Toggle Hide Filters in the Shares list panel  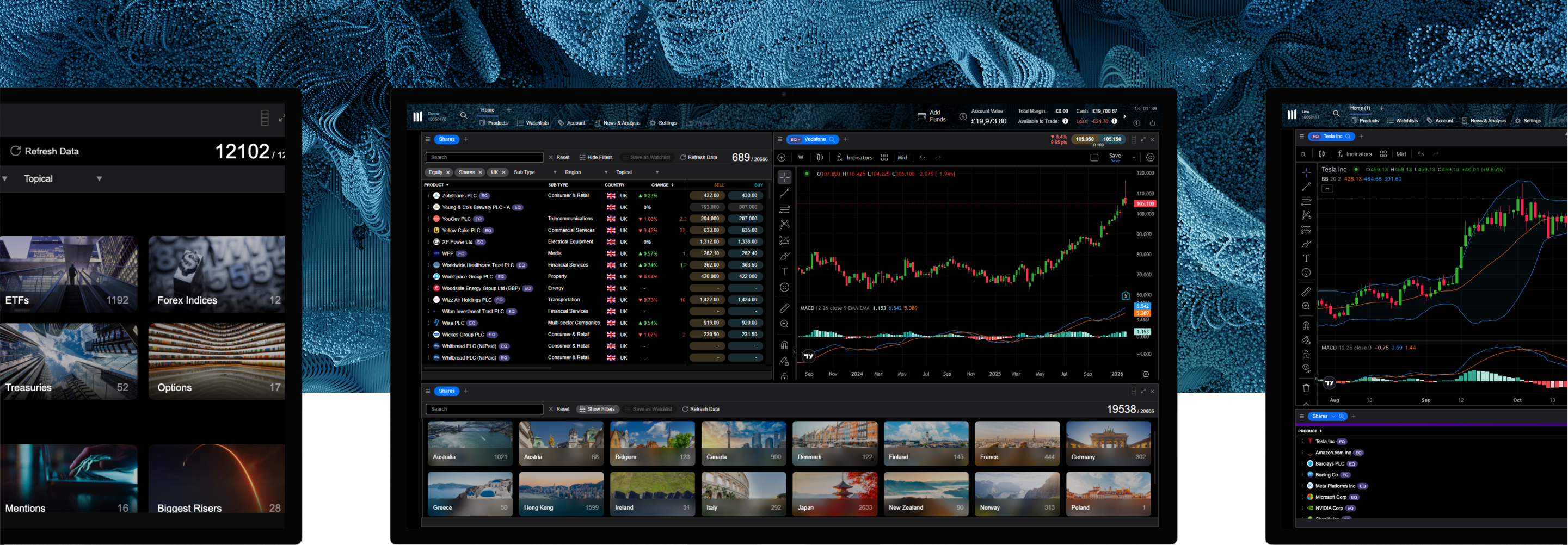pos(596,158)
